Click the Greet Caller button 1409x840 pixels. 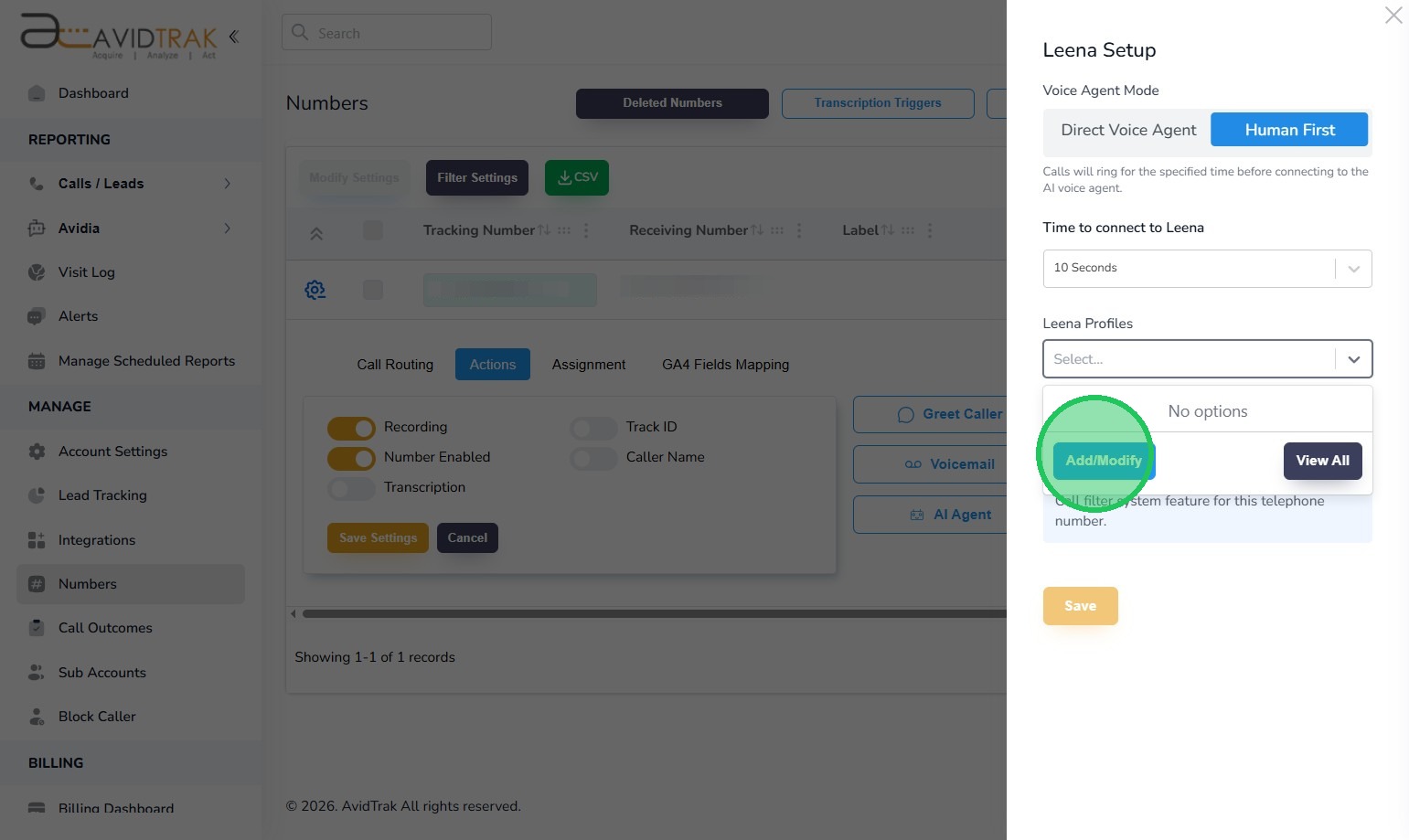pos(930,415)
